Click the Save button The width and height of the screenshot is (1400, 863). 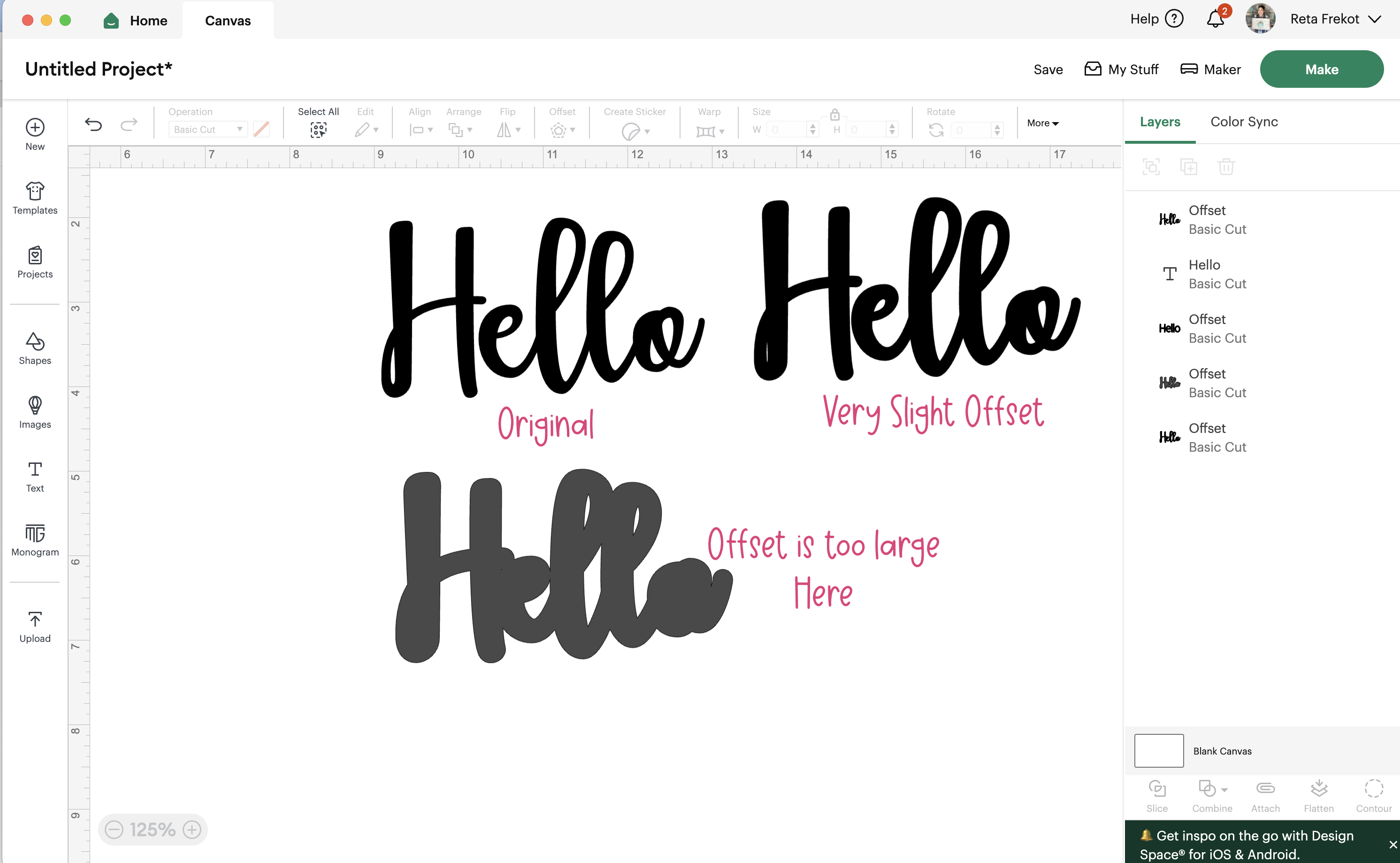pyautogui.click(x=1048, y=69)
